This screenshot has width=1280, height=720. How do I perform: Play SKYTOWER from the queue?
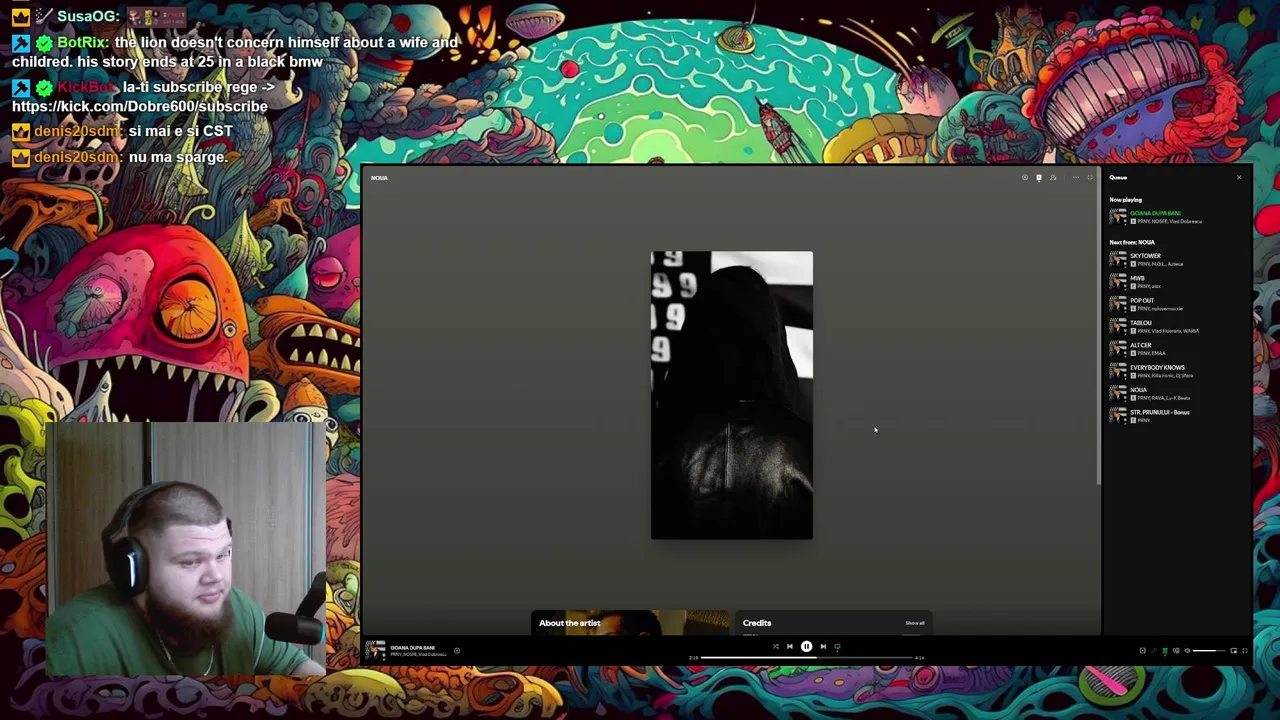pyautogui.click(x=1178, y=259)
